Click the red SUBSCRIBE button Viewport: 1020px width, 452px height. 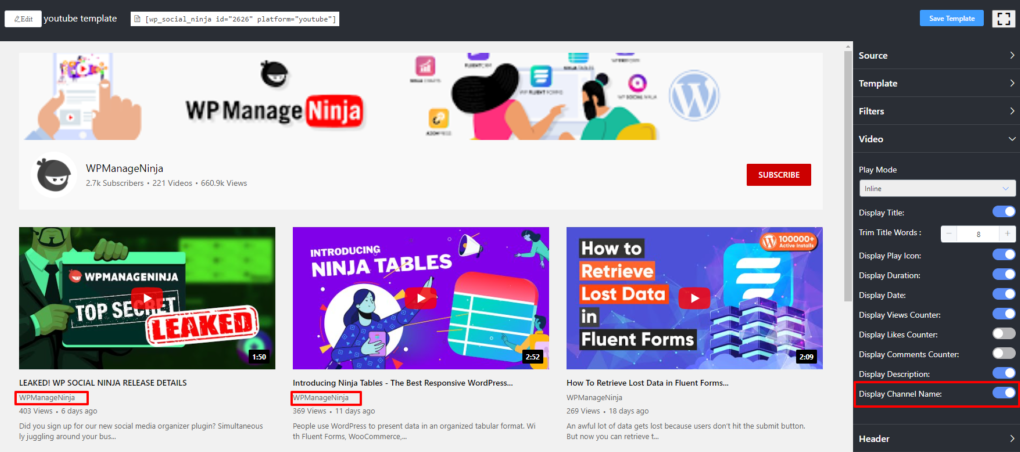(779, 175)
